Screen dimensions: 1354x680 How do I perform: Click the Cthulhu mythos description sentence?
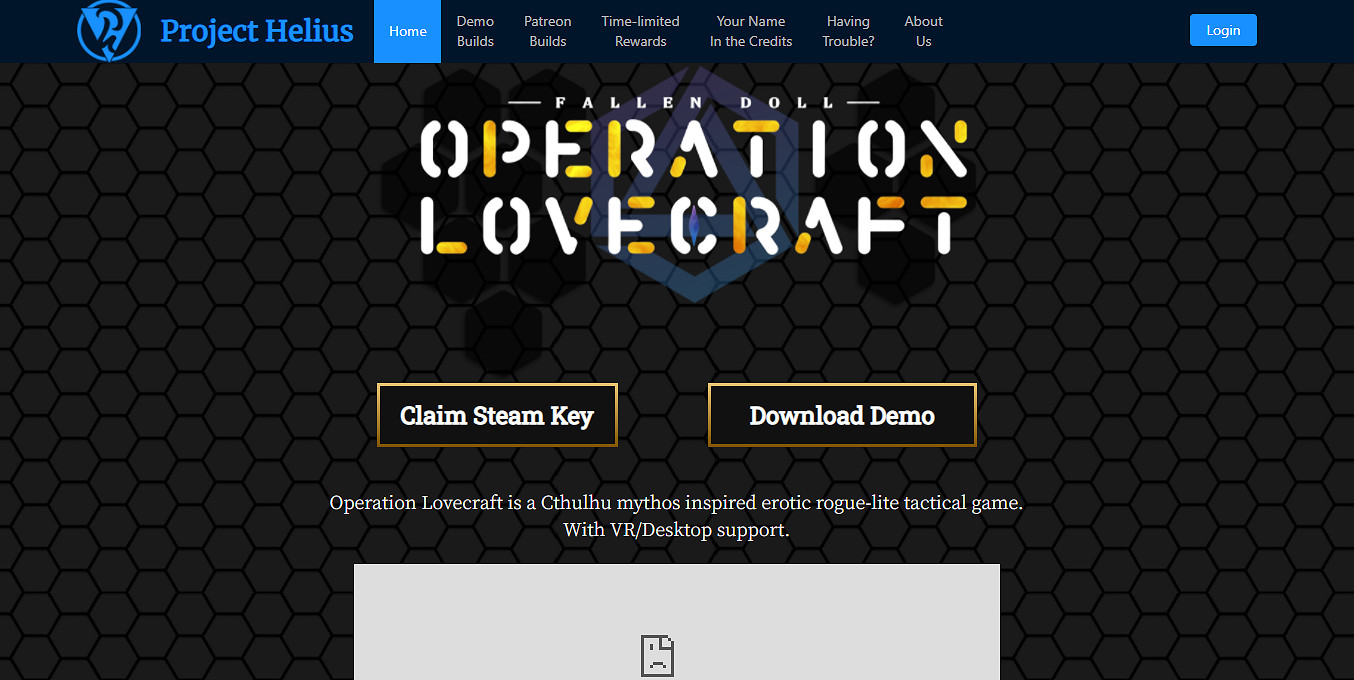[x=676, y=503]
